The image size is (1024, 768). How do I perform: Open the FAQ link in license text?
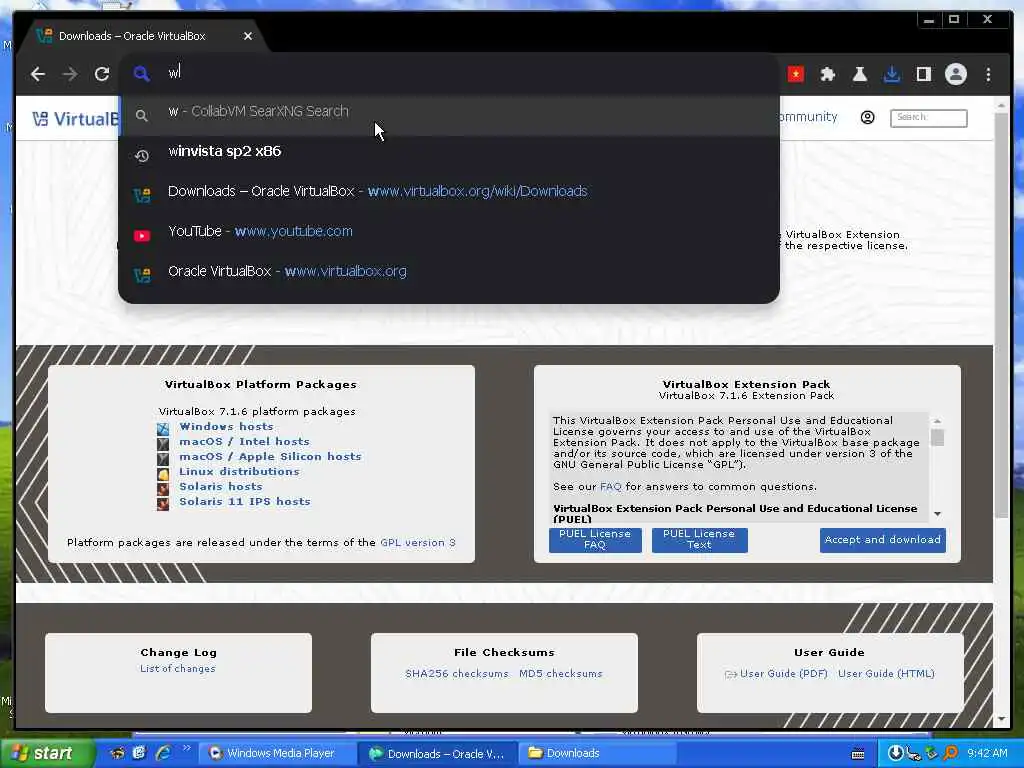611,487
